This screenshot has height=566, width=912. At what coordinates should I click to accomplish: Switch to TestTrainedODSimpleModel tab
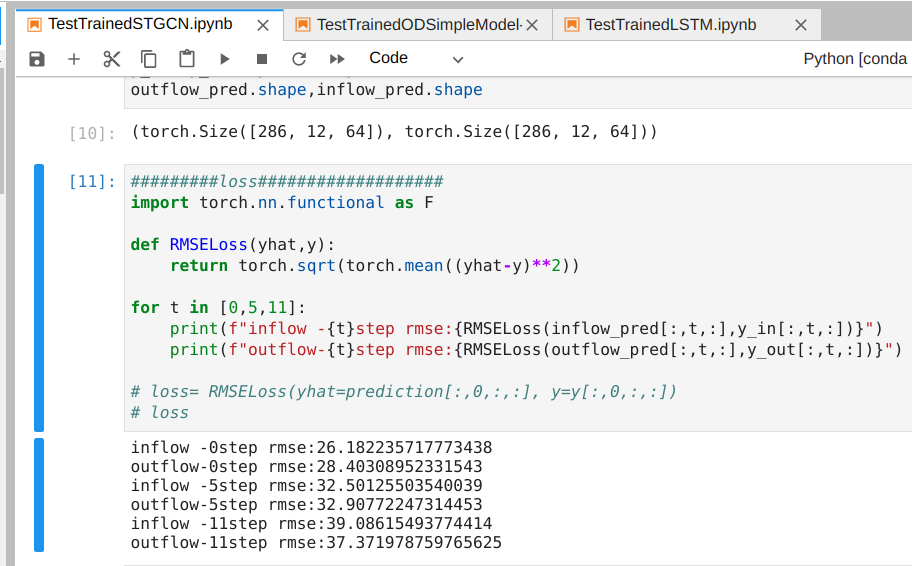tap(420, 24)
